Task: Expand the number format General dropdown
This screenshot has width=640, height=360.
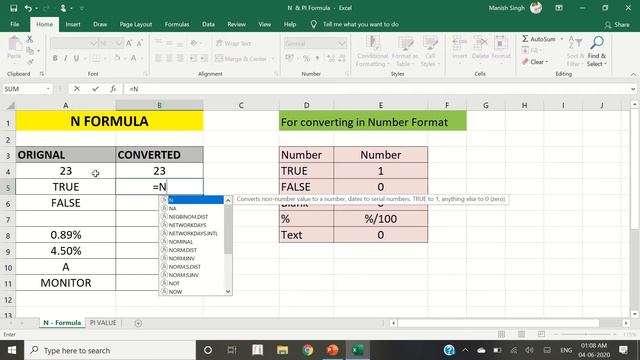Action: 341,43
